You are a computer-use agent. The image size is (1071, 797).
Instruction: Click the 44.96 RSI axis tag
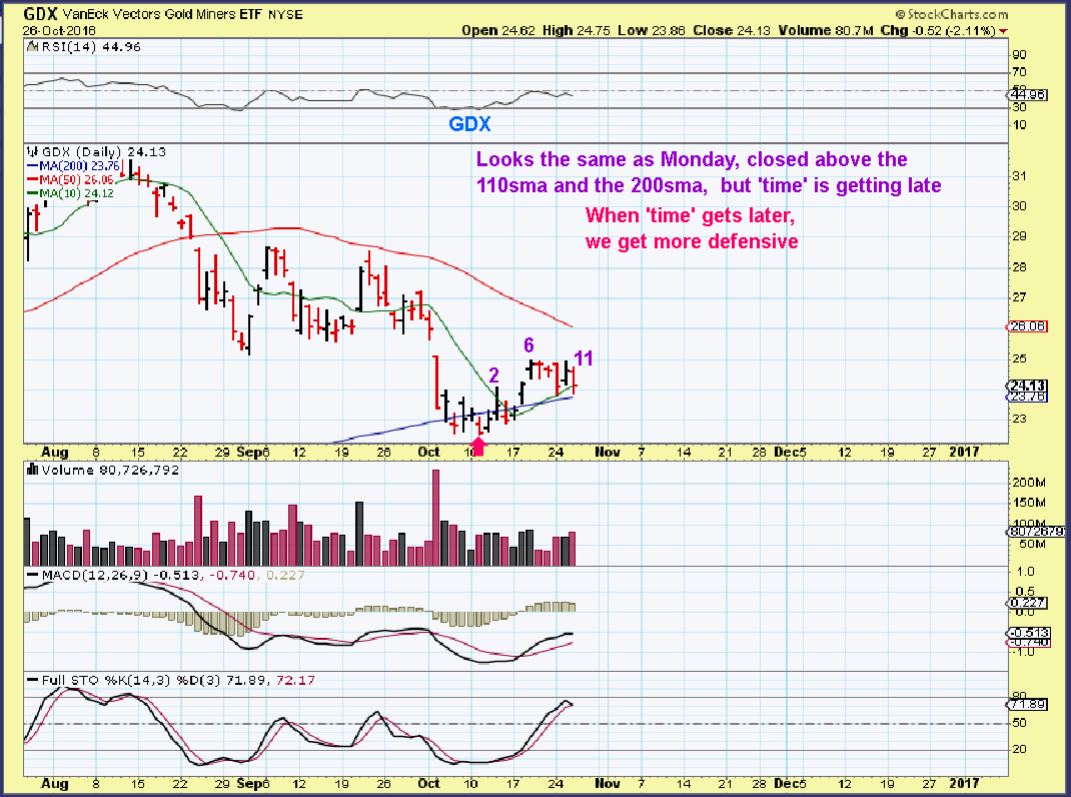(x=1027, y=95)
